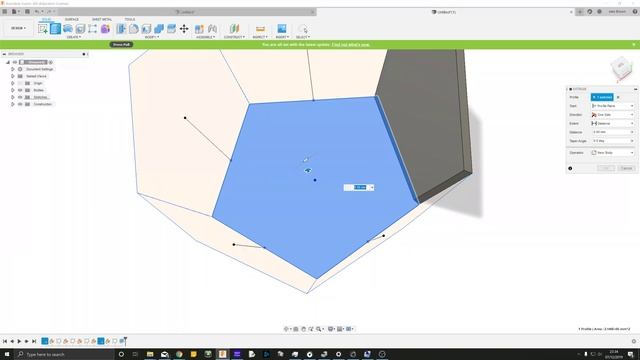
Task: Select the Press Pull tool icon
Action: click(121, 29)
